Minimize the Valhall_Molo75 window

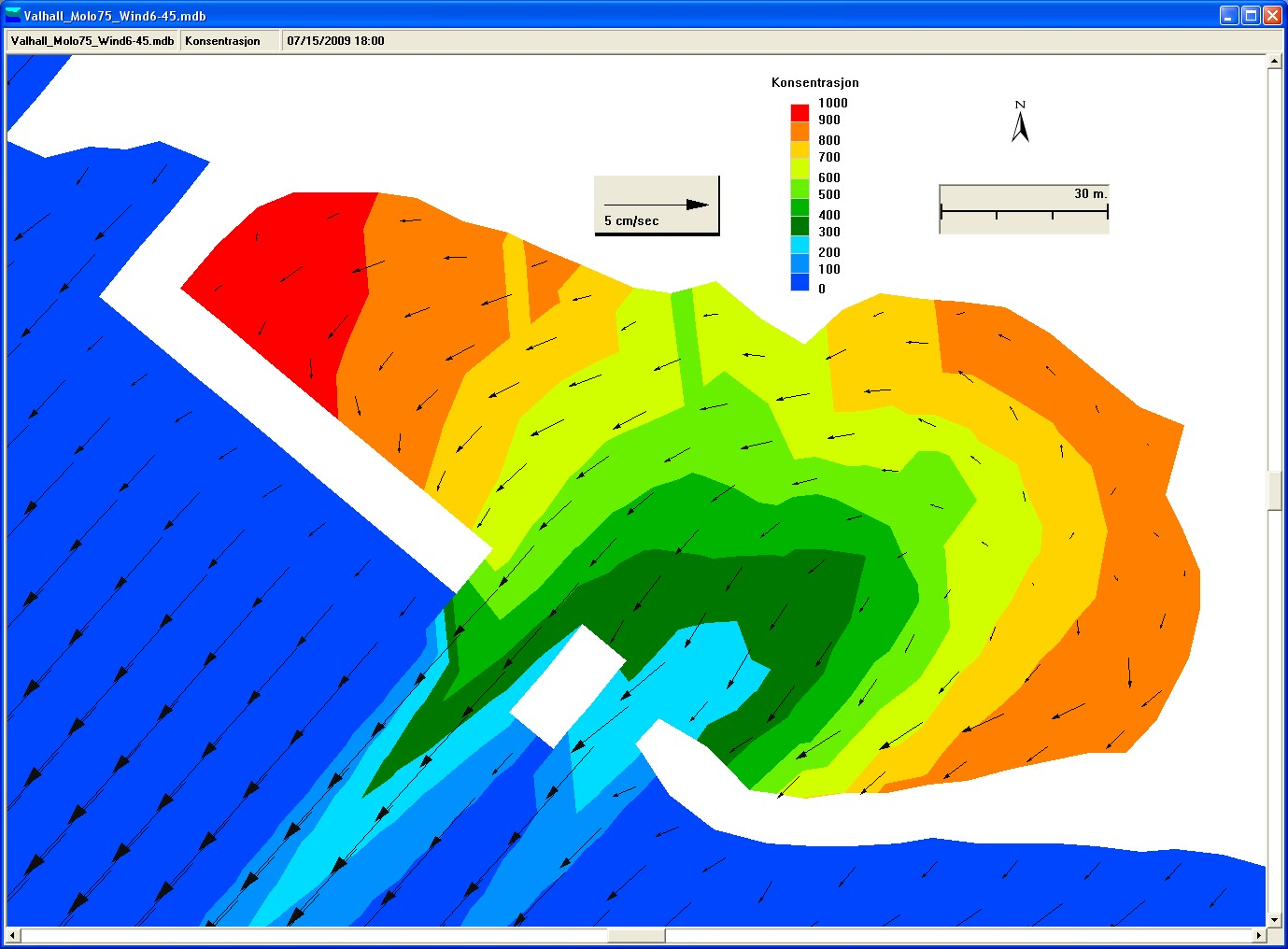(1229, 15)
